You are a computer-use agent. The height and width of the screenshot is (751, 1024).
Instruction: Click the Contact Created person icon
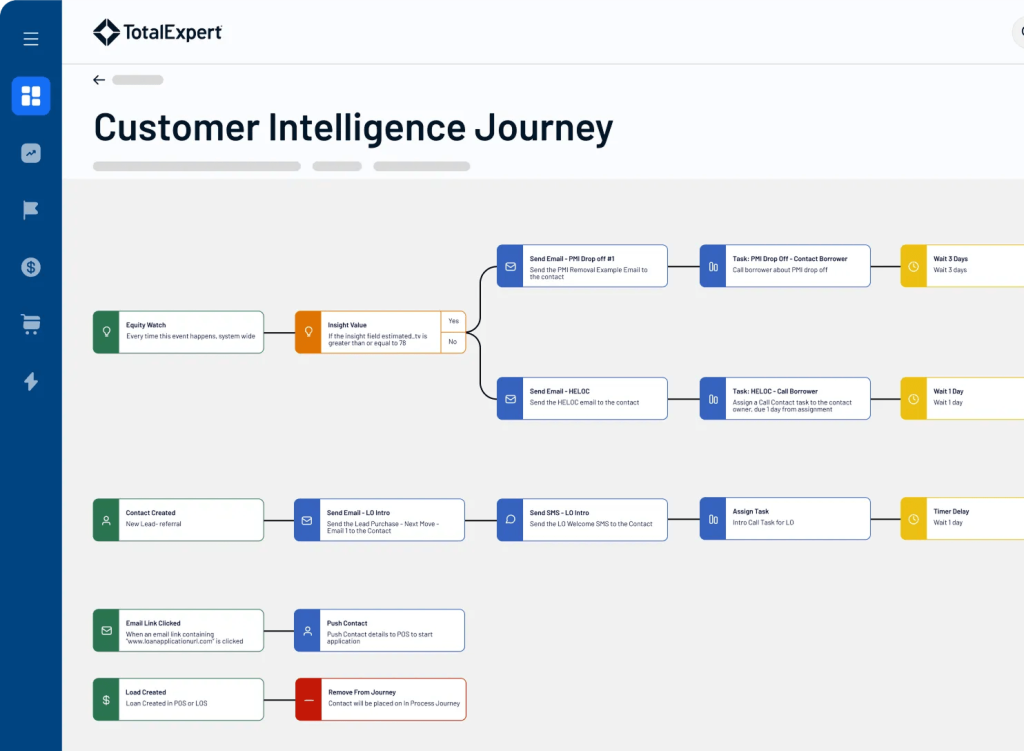(106, 520)
